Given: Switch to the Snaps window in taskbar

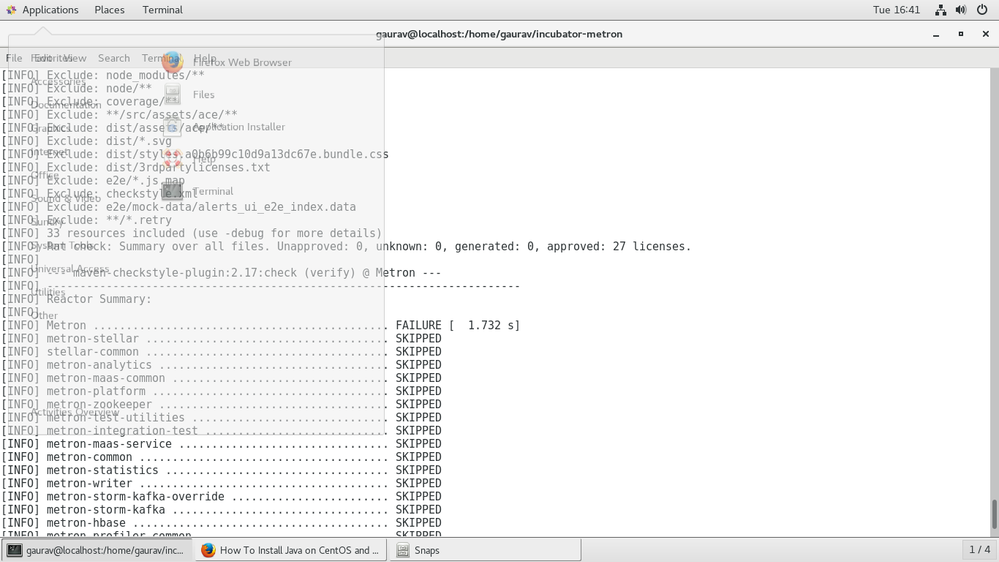Looking at the screenshot, I should click(485, 550).
